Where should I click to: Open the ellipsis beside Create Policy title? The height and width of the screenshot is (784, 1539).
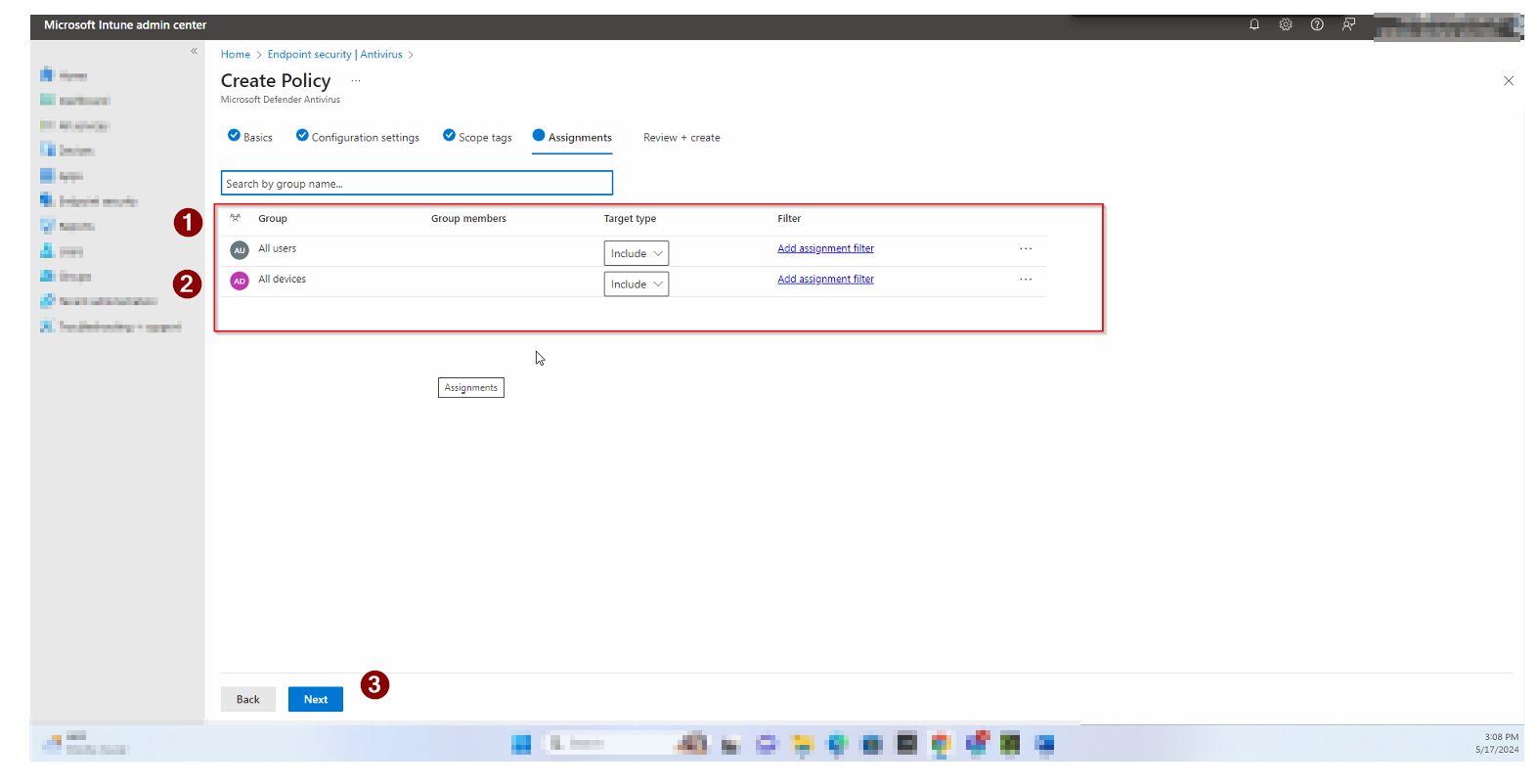coord(356,81)
